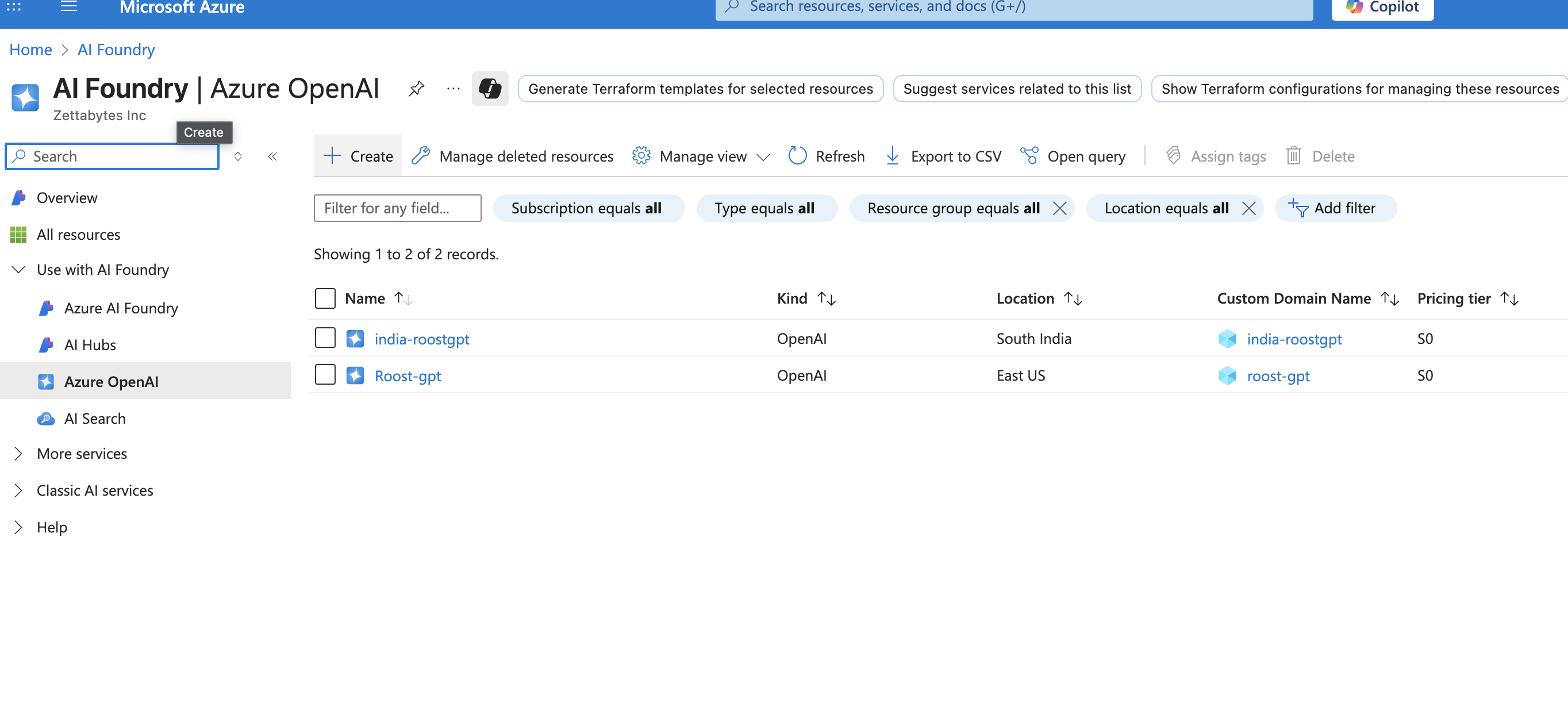1568x705 pixels.
Task: Click AI Foundry breadcrumb link
Action: (x=116, y=49)
